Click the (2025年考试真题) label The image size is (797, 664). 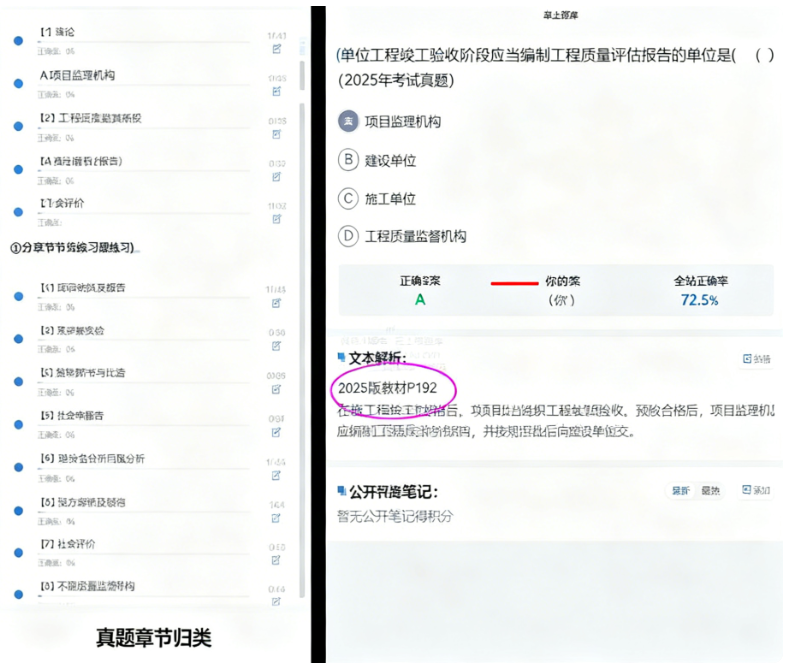(x=396, y=80)
